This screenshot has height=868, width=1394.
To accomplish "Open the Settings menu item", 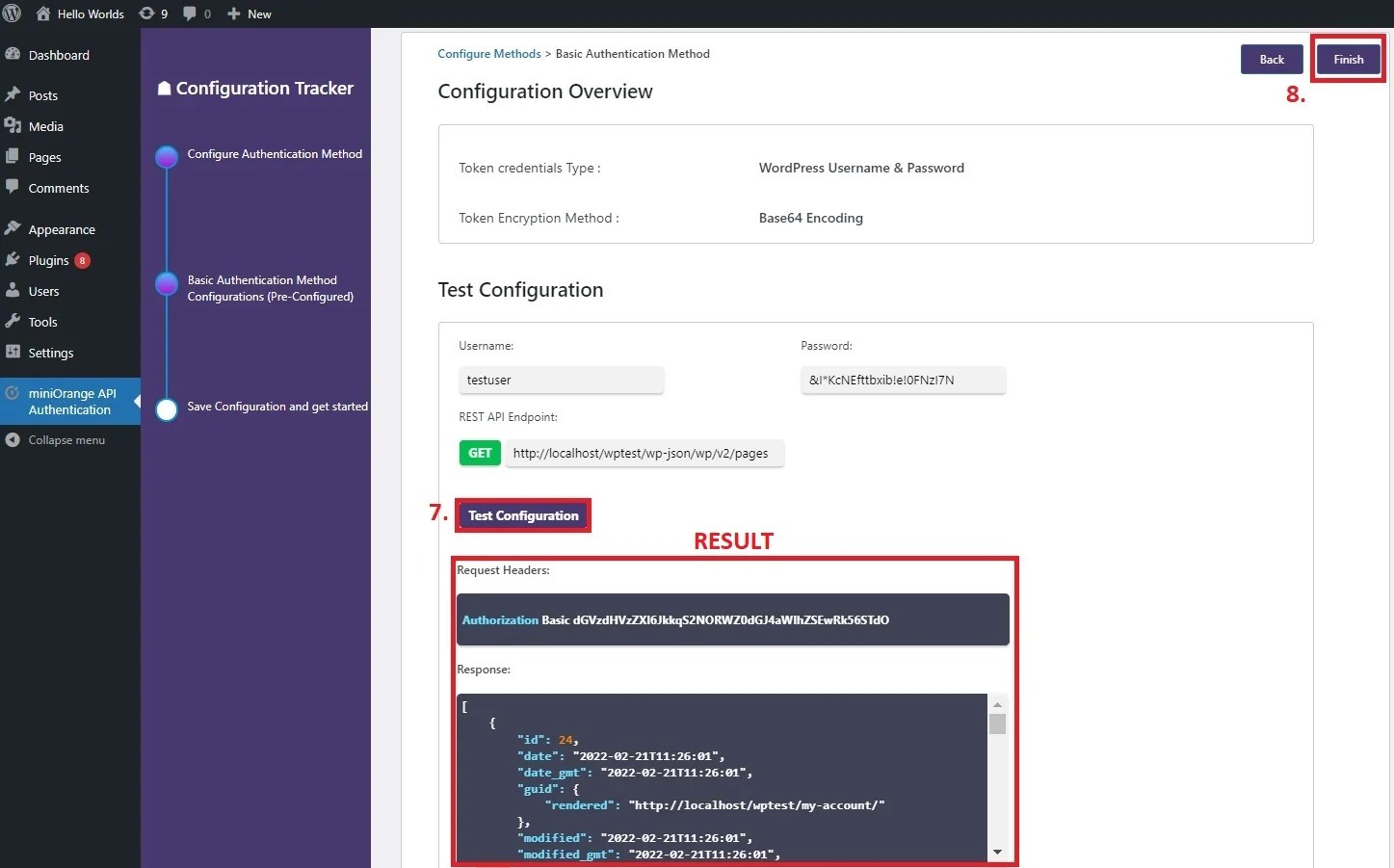I will [13, 353].
